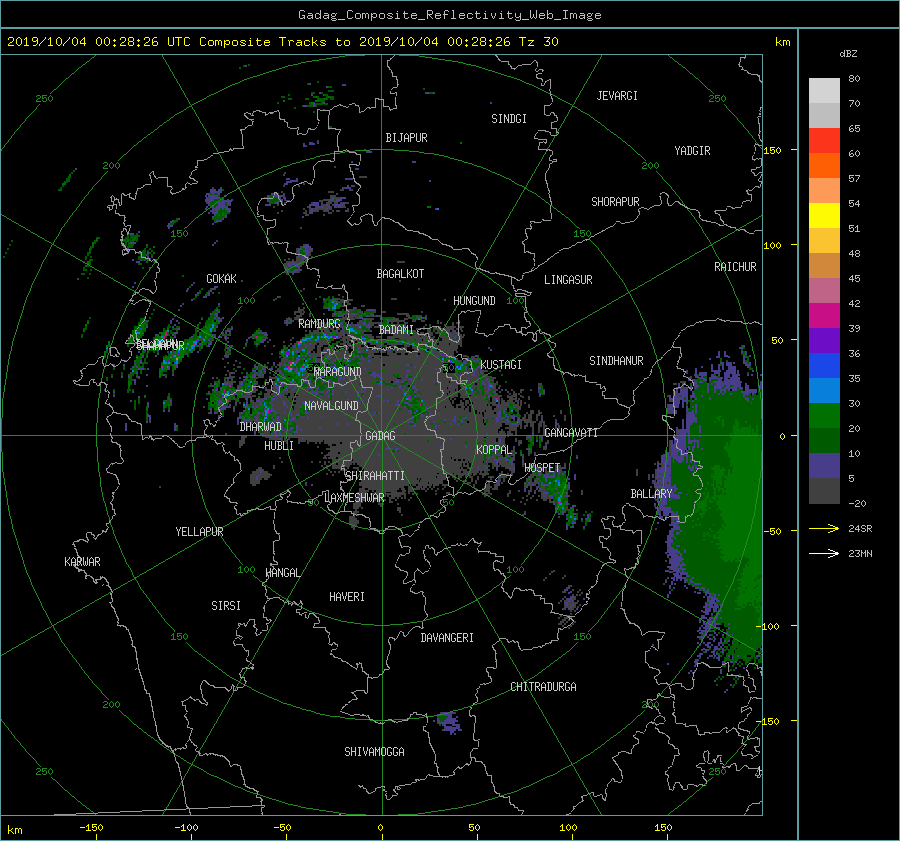The width and height of the screenshot is (900, 841).
Task: Click the HOSPET city label
Action: point(542,468)
